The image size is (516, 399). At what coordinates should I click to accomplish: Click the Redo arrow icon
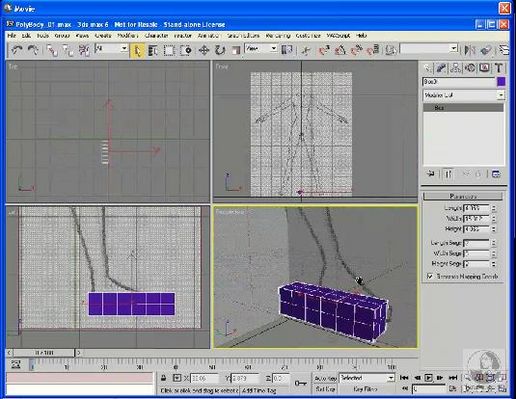(33, 50)
